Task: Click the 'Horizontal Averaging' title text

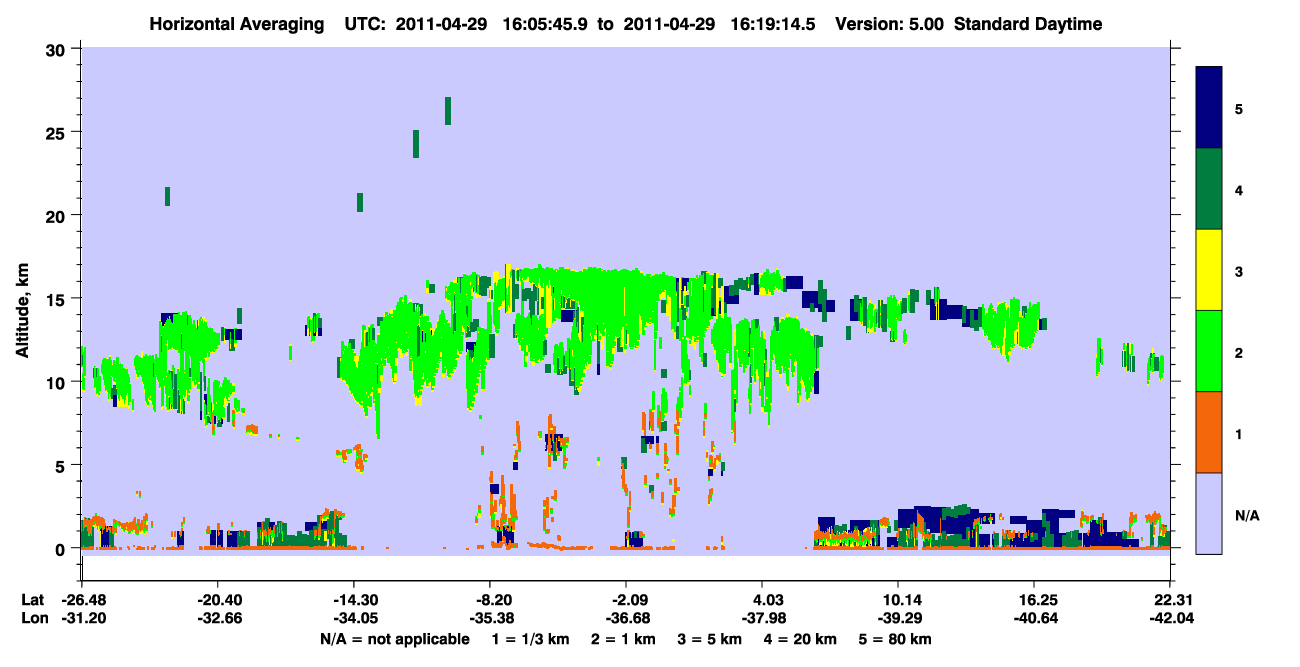Action: pos(238,24)
